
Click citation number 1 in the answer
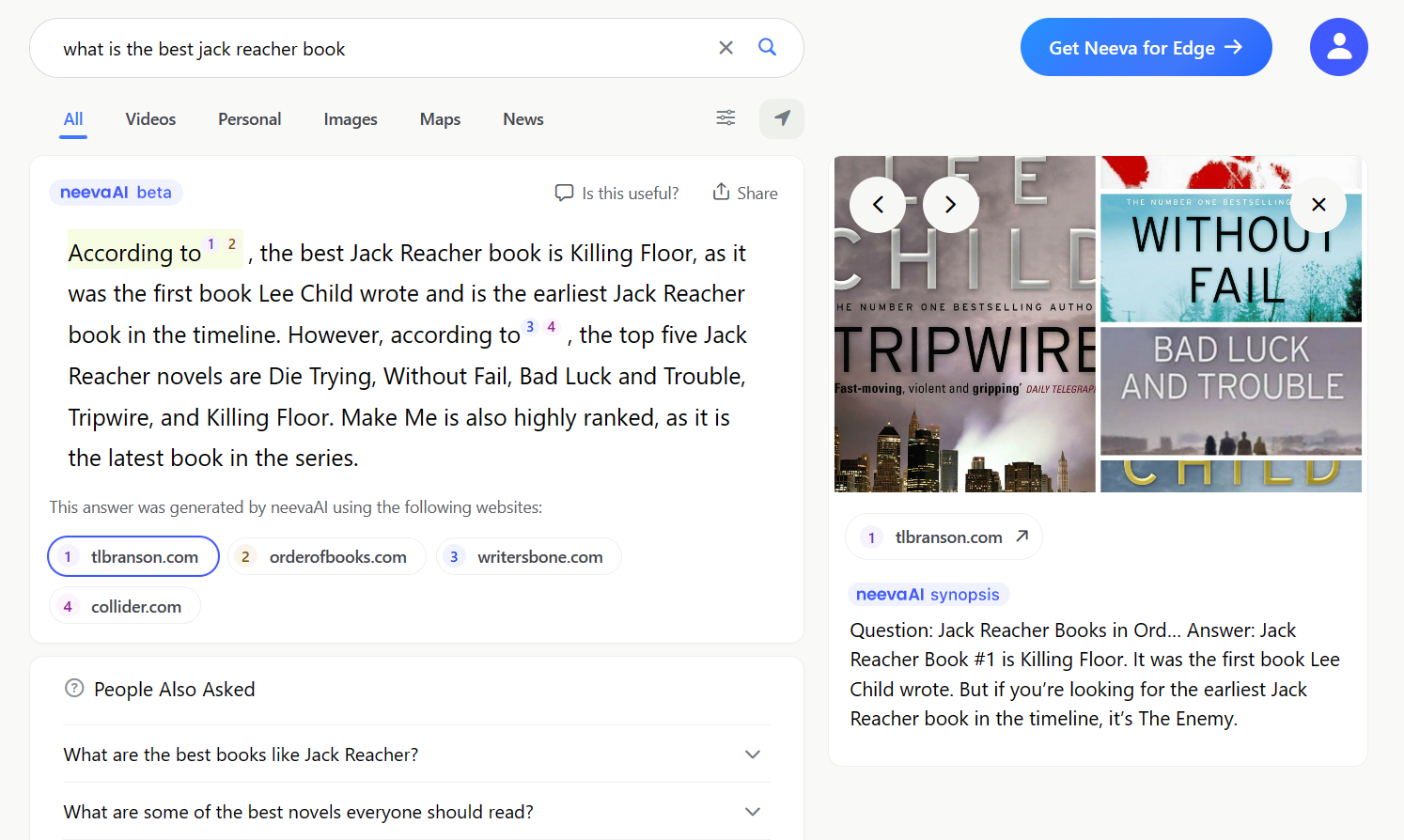pos(211,244)
